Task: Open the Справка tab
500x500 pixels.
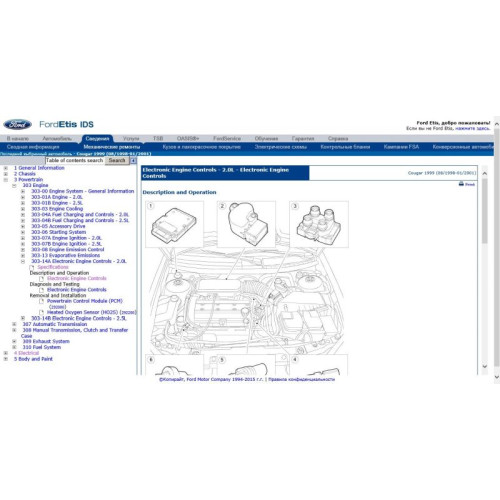Action: click(338, 138)
